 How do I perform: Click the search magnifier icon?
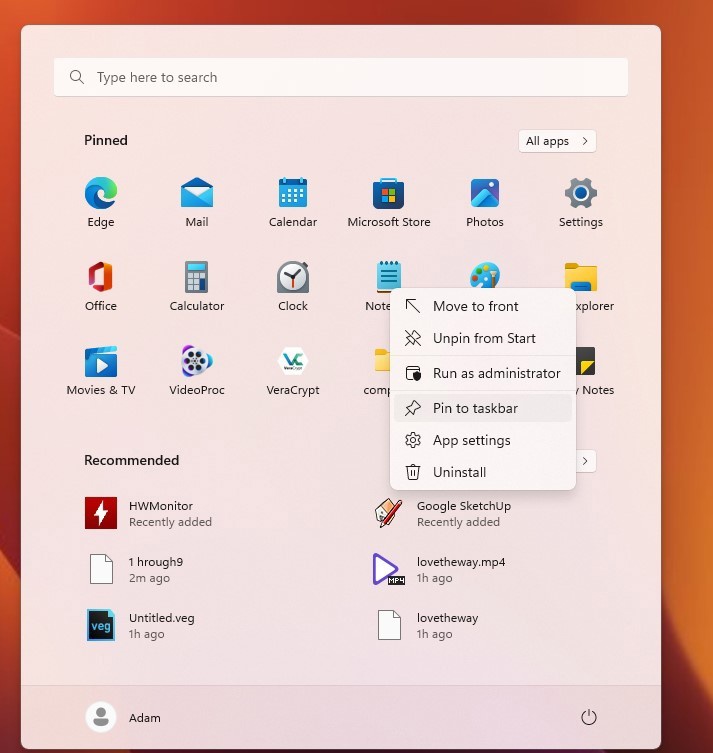76,77
